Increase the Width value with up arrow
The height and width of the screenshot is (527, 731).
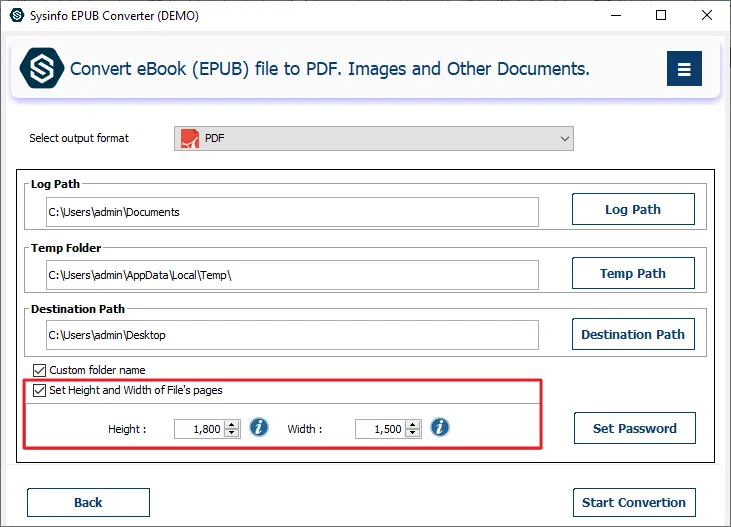coord(413,424)
